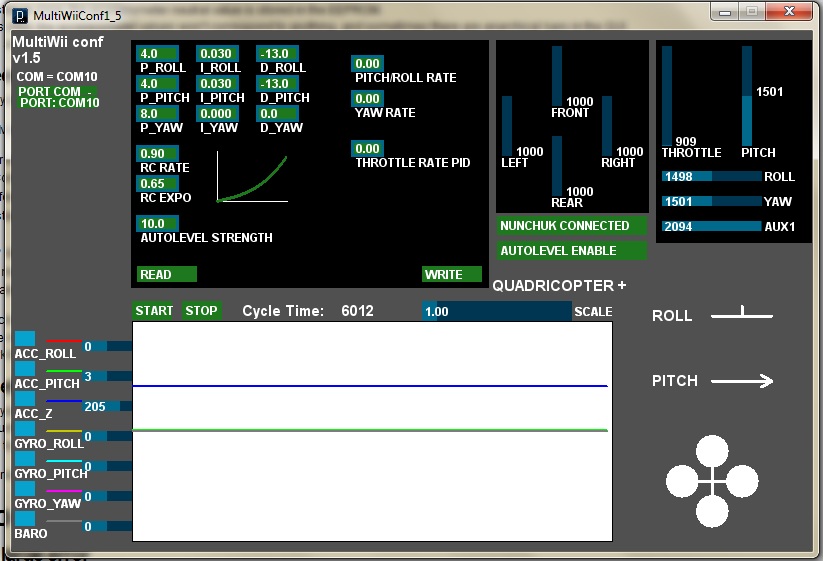Viewport: 823px width, 561px height.
Task: Click the quadricopter plus diagram icon
Action: [x=712, y=481]
